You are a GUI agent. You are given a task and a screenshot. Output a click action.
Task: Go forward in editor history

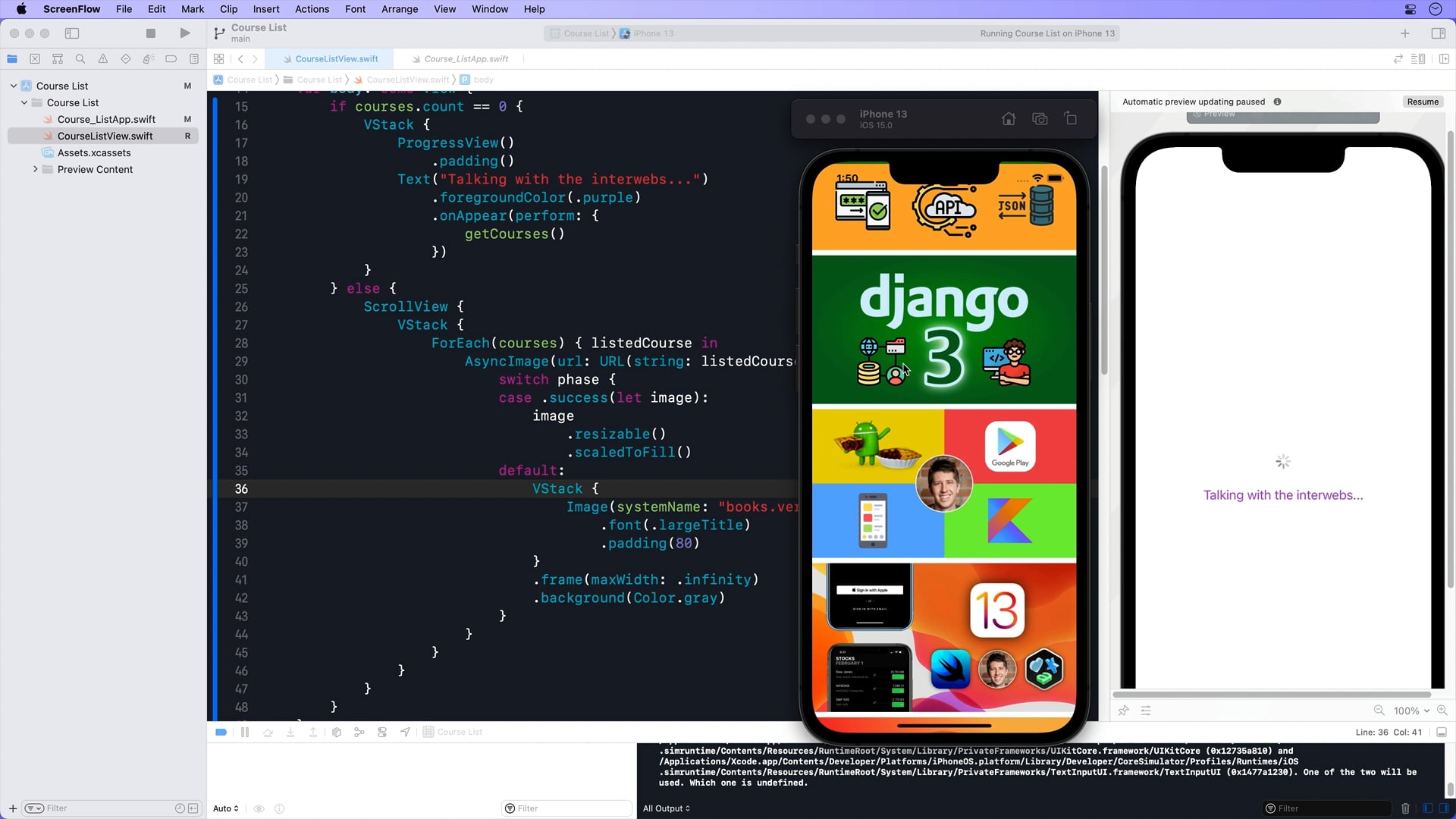[x=255, y=58]
